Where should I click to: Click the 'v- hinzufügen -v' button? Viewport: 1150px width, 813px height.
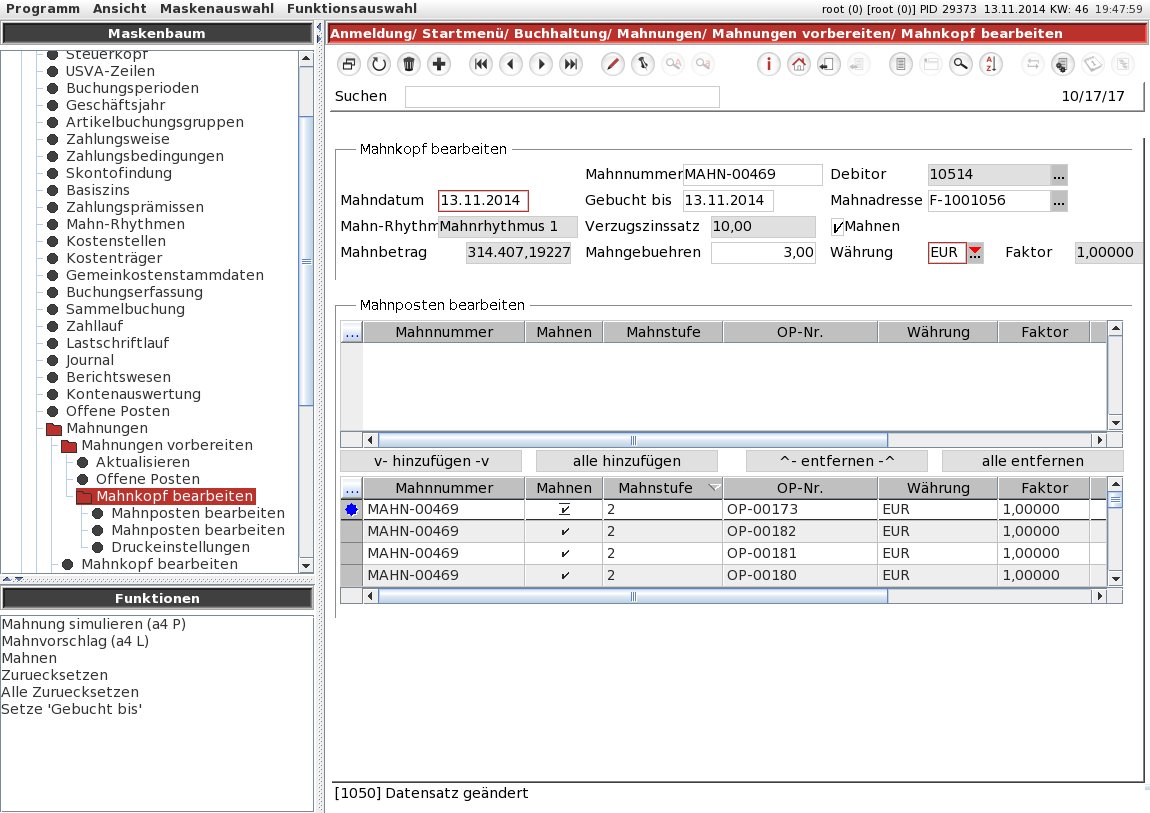(x=431, y=461)
